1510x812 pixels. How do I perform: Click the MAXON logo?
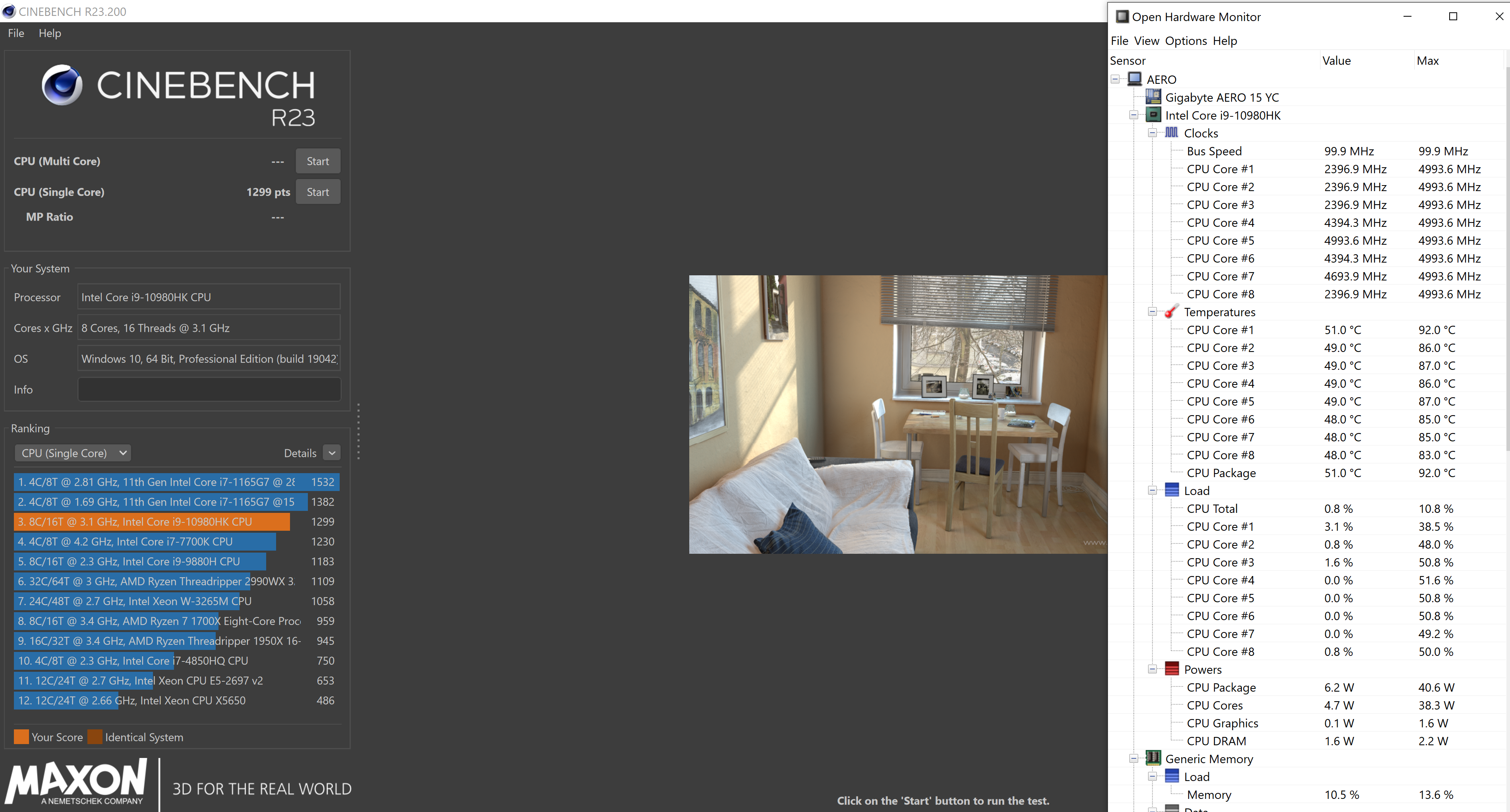[x=76, y=782]
